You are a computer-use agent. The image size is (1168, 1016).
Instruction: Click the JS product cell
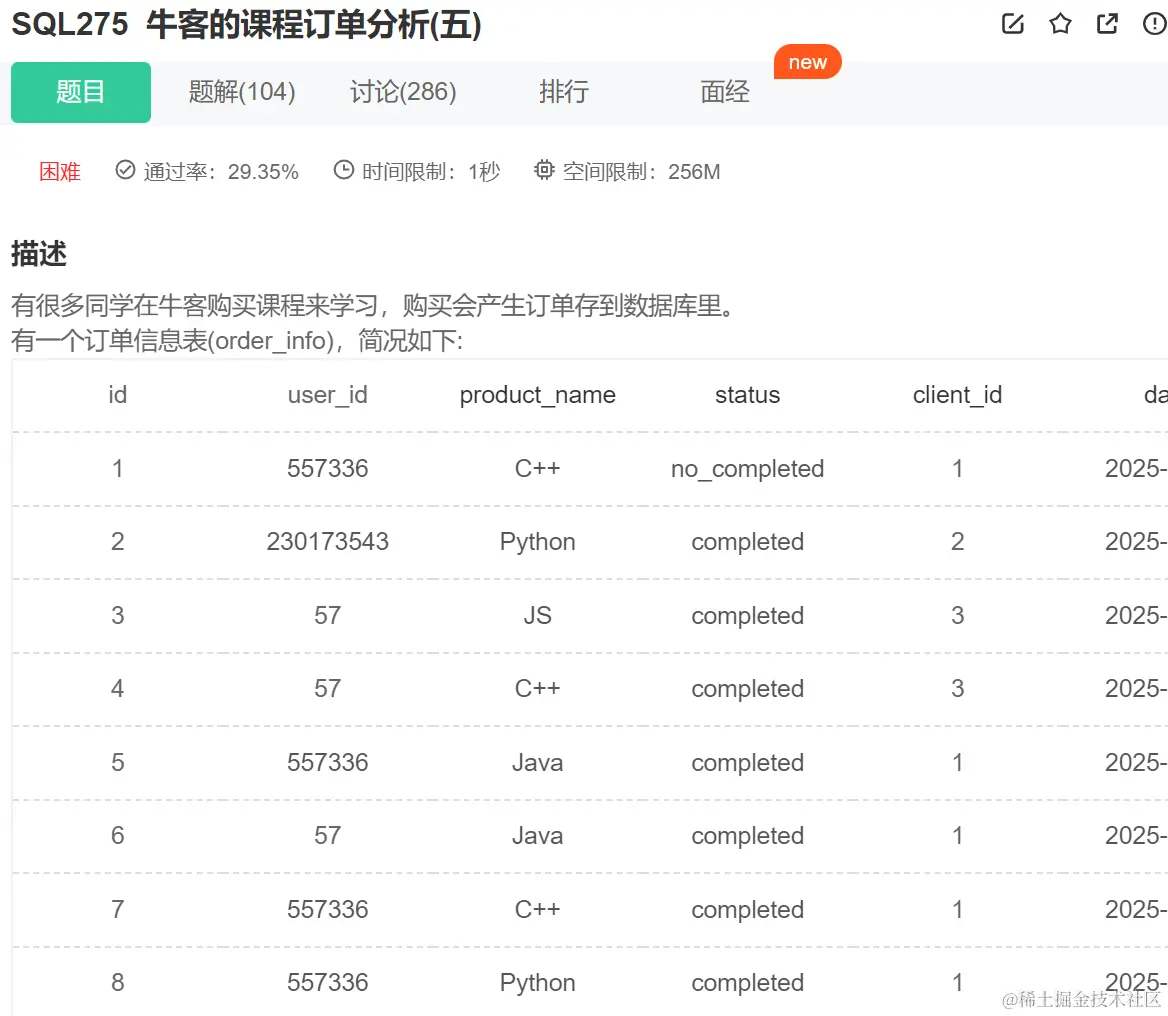click(538, 615)
